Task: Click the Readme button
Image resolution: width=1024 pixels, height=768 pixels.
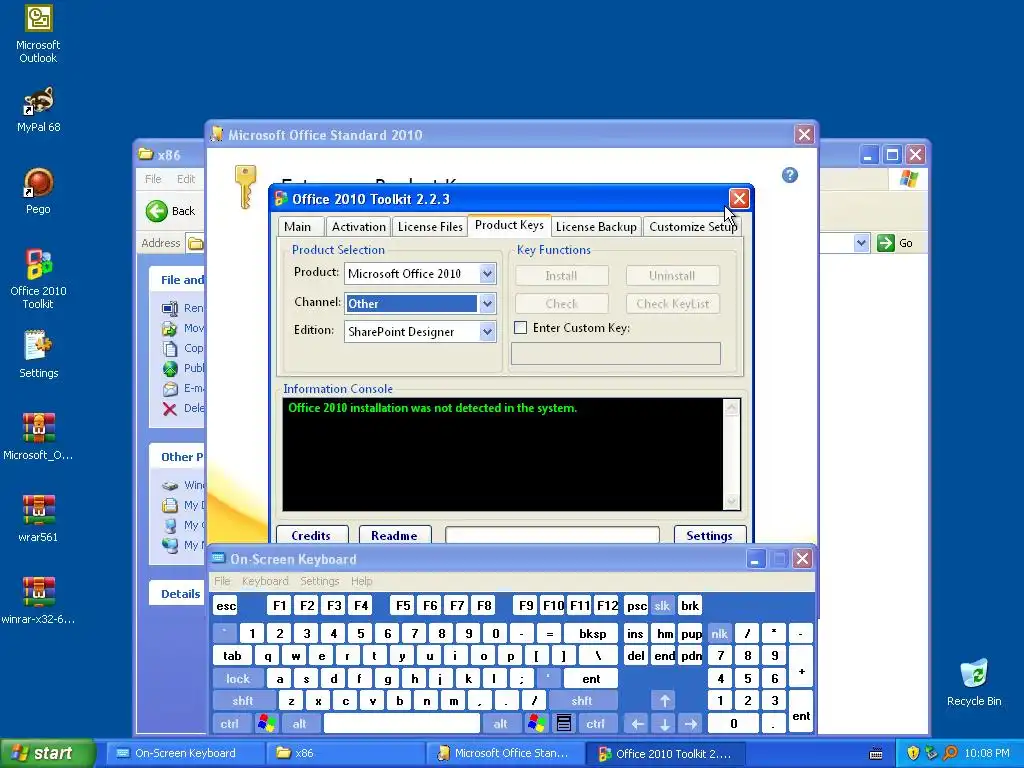Action: pos(394,535)
